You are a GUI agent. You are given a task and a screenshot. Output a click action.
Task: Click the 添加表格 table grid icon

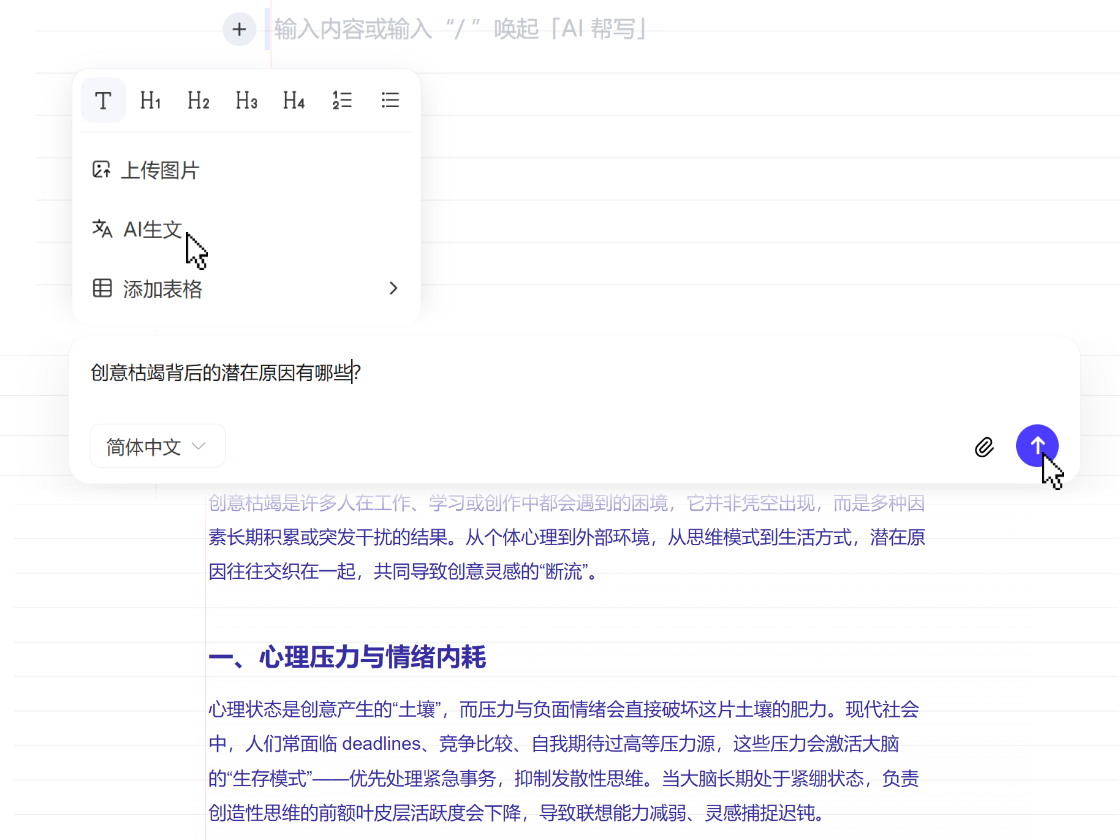(x=101, y=288)
